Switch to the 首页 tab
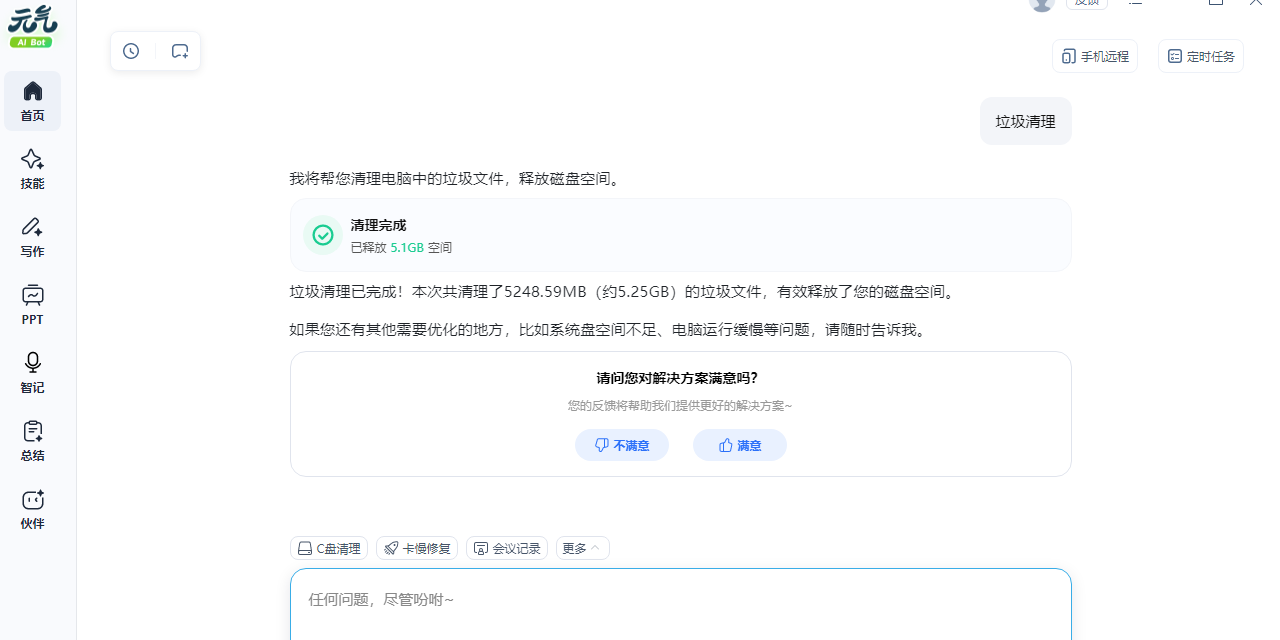 (x=32, y=101)
